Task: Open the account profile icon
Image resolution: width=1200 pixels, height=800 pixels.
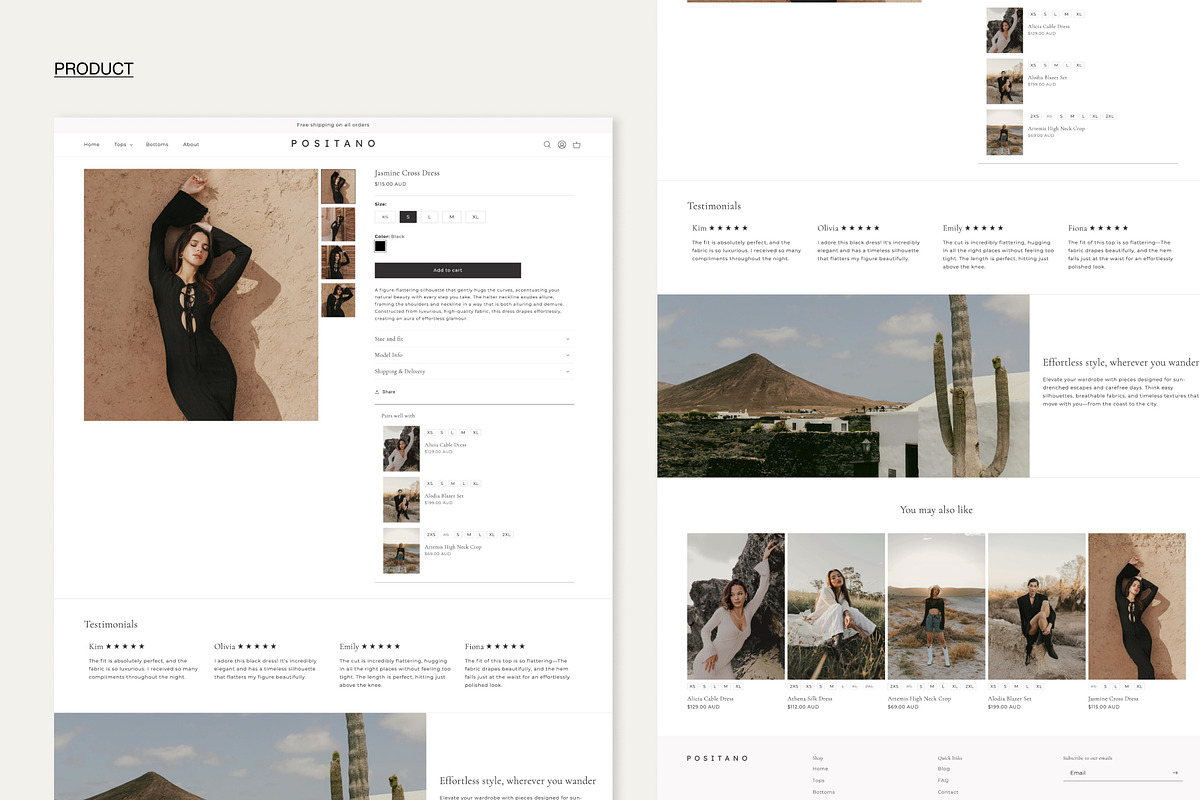Action: (x=562, y=145)
